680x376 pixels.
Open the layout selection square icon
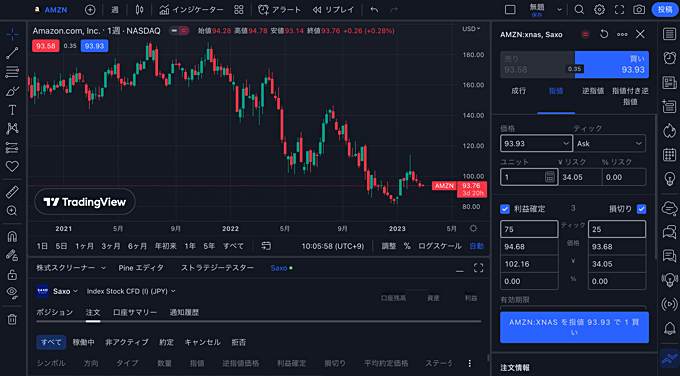point(510,10)
